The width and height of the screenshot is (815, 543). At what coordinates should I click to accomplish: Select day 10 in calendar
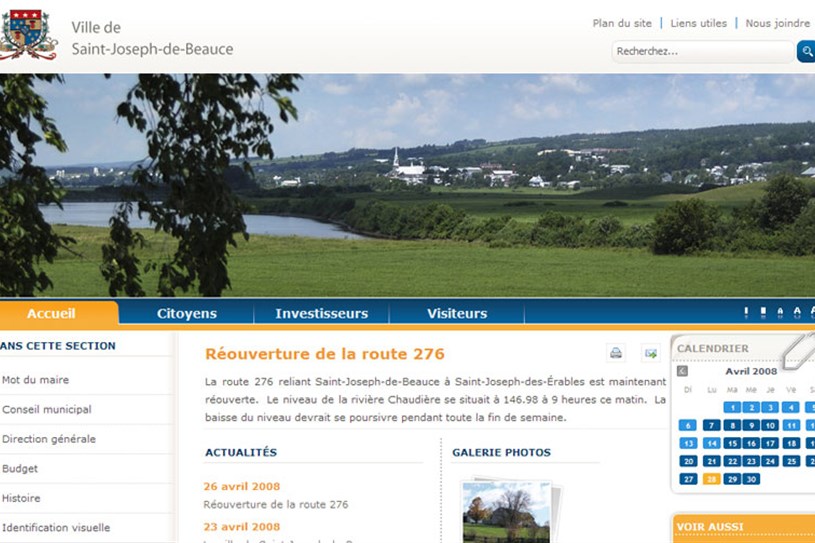(770, 426)
